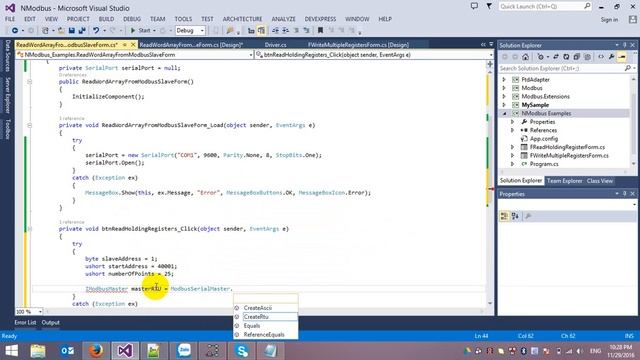Click the Refresh icon in Solution Explorer
This screenshot has width=640, height=360.
point(566,57)
